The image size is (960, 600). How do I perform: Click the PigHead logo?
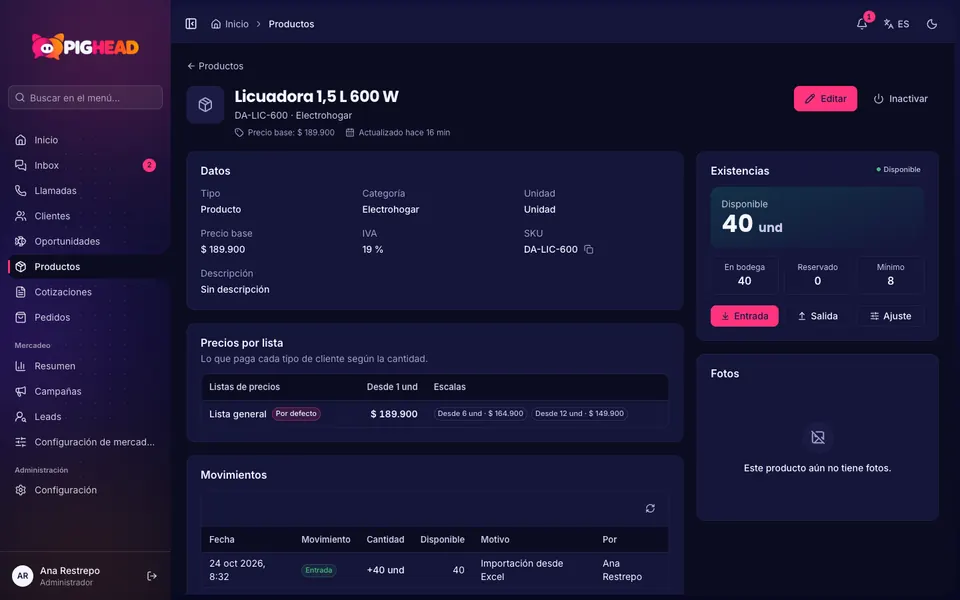coord(85,47)
